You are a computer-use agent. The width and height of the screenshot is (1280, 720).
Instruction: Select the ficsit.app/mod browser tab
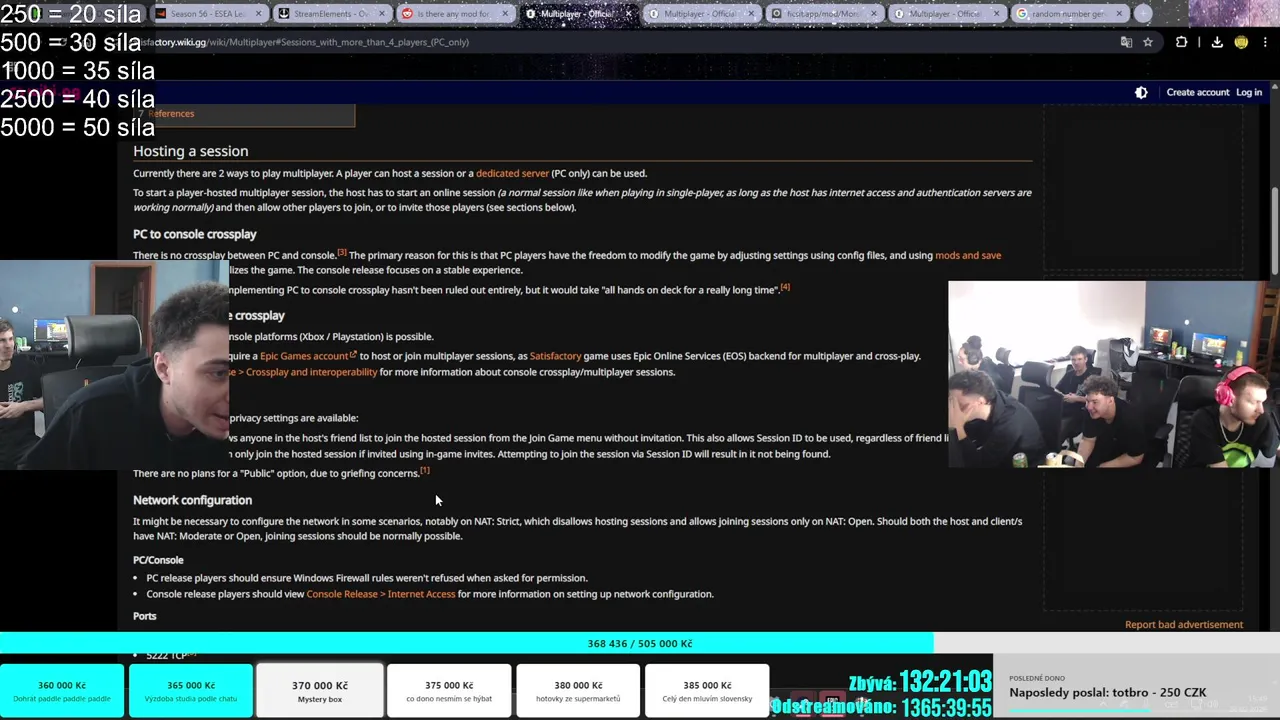pos(823,14)
